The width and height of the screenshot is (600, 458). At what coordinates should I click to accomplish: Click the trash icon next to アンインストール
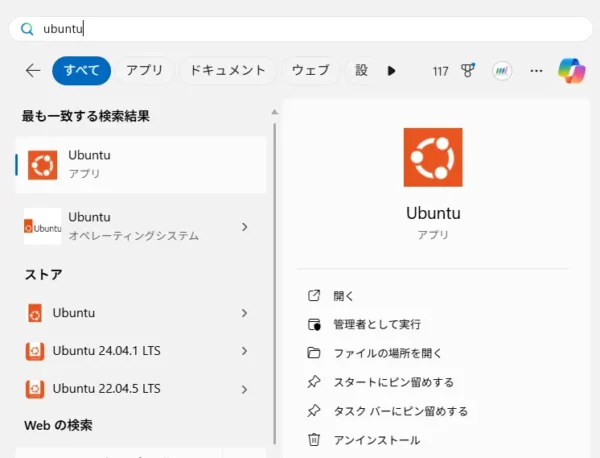[x=314, y=439]
